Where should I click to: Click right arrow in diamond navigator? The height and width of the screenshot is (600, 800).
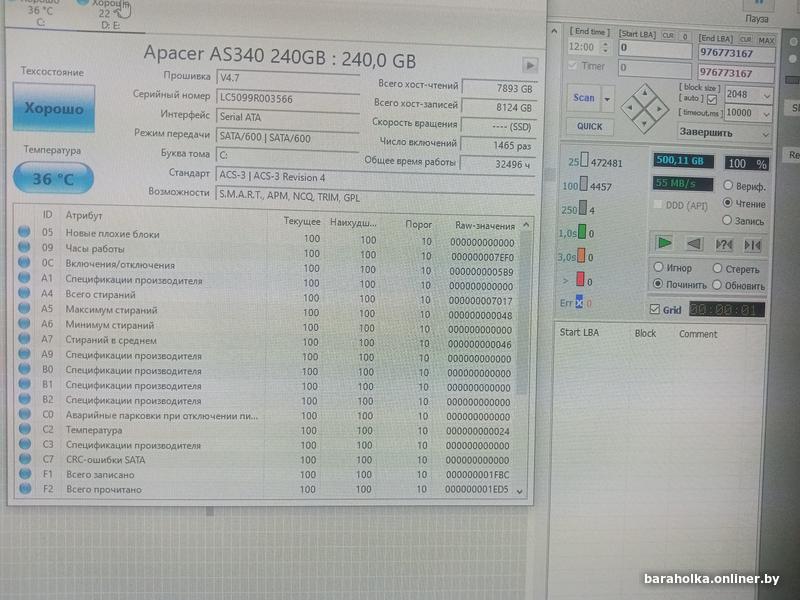coord(660,109)
